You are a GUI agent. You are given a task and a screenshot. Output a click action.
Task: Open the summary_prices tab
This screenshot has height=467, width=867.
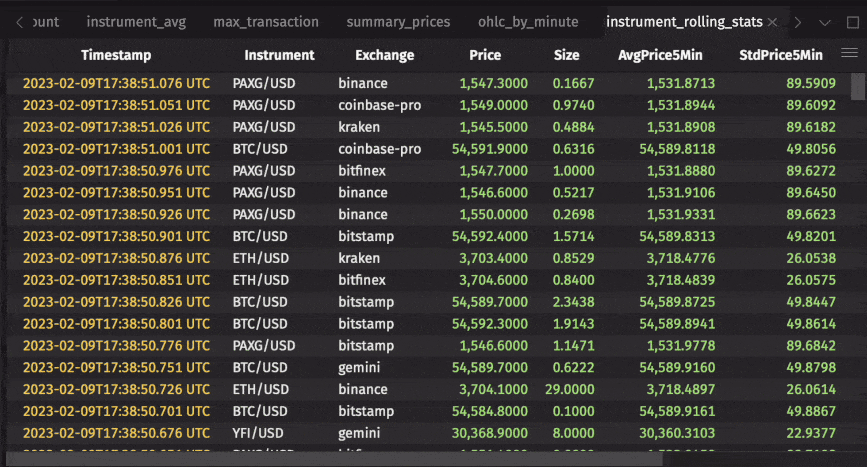click(x=398, y=22)
